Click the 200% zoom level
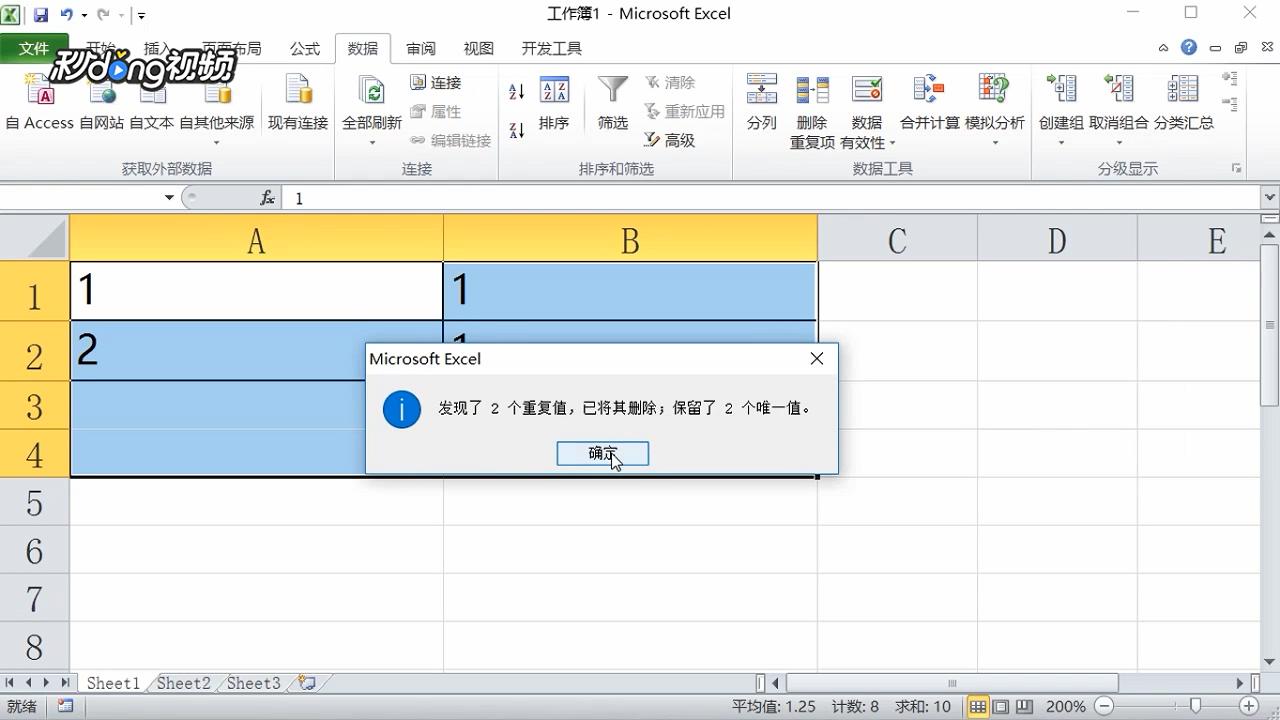Viewport: 1280px width, 720px height. [1066, 707]
